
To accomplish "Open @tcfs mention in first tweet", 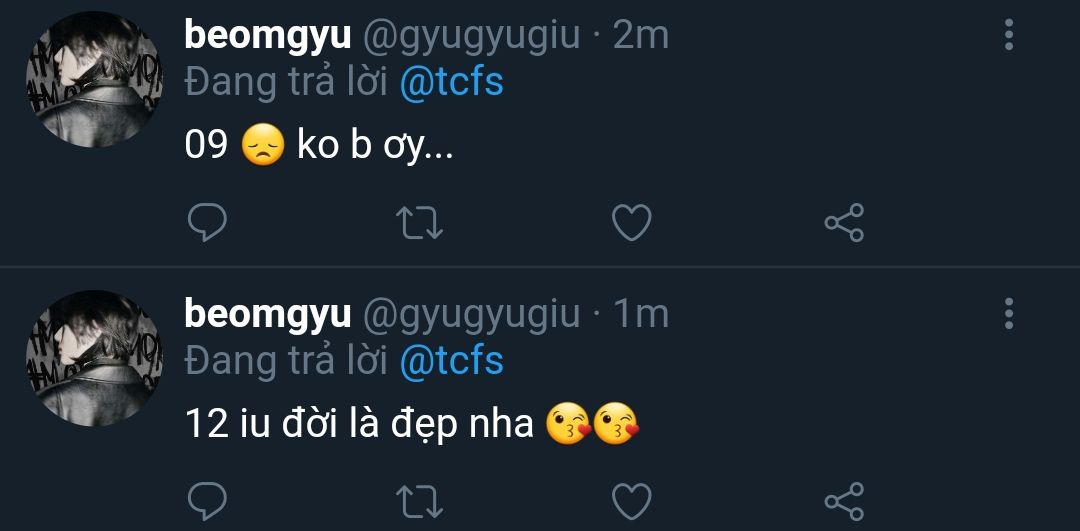I will (x=451, y=82).
